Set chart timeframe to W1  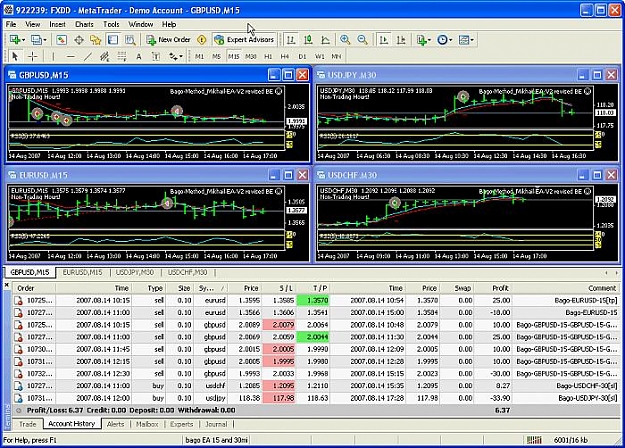[320, 56]
